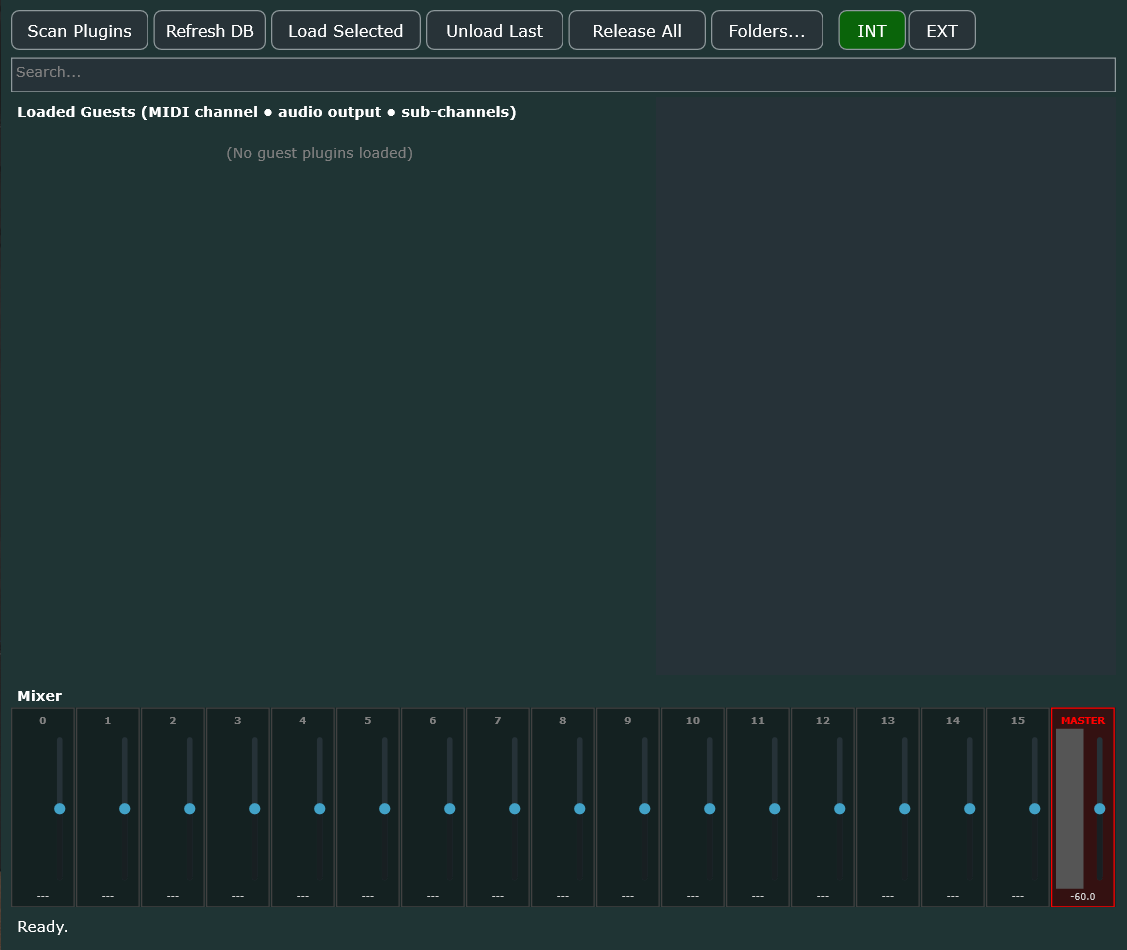Click the Release All button
The height and width of the screenshot is (950, 1127).
click(637, 31)
